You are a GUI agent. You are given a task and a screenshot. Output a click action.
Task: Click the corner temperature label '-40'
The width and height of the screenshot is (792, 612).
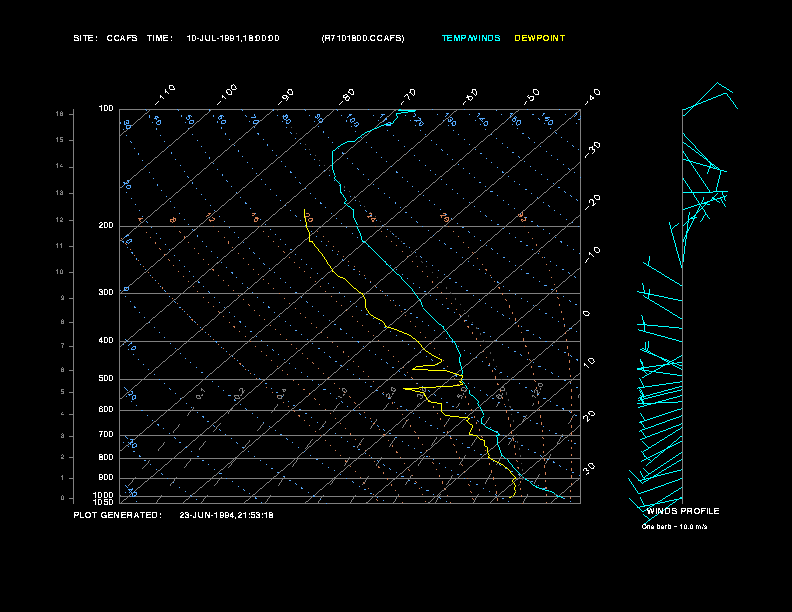(x=592, y=97)
